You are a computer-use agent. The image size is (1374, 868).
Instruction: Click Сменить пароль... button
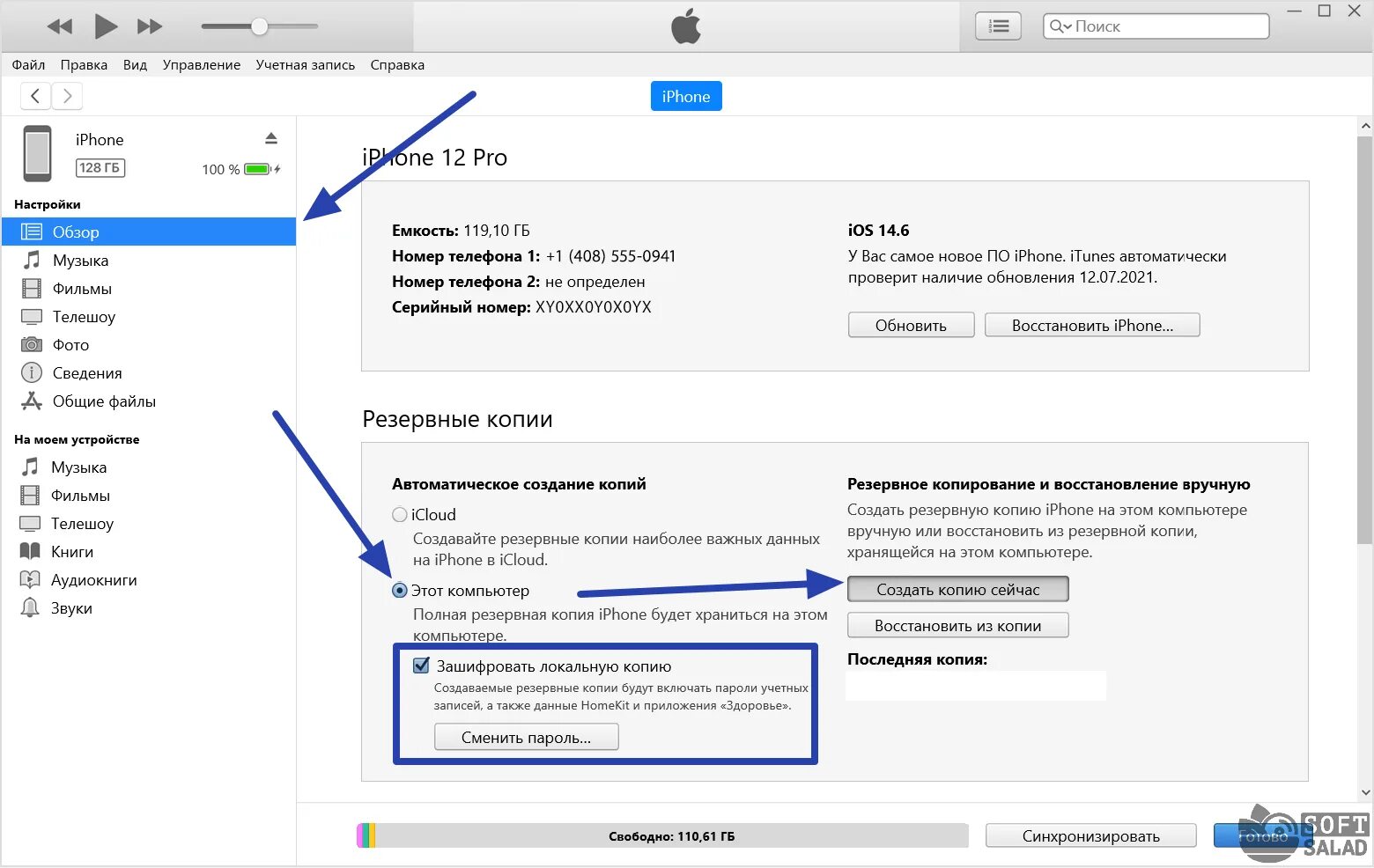[527, 738]
